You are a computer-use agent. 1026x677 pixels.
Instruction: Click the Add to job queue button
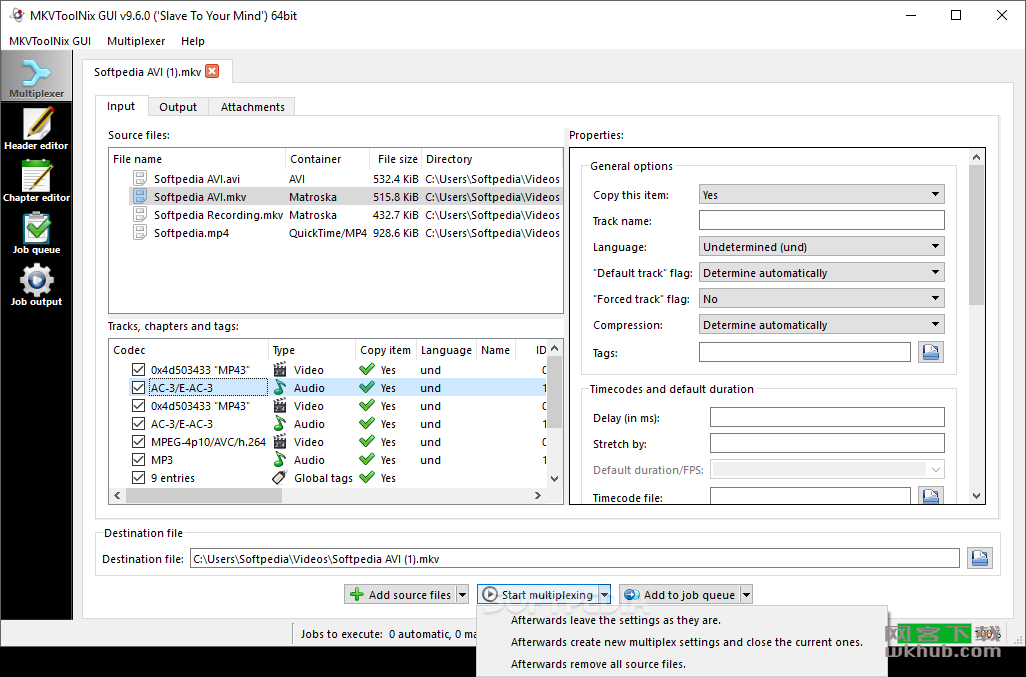pos(680,595)
